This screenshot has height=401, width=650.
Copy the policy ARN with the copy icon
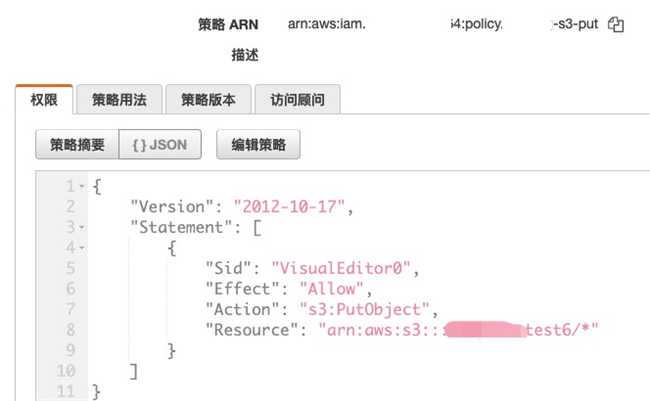pyautogui.click(x=616, y=24)
